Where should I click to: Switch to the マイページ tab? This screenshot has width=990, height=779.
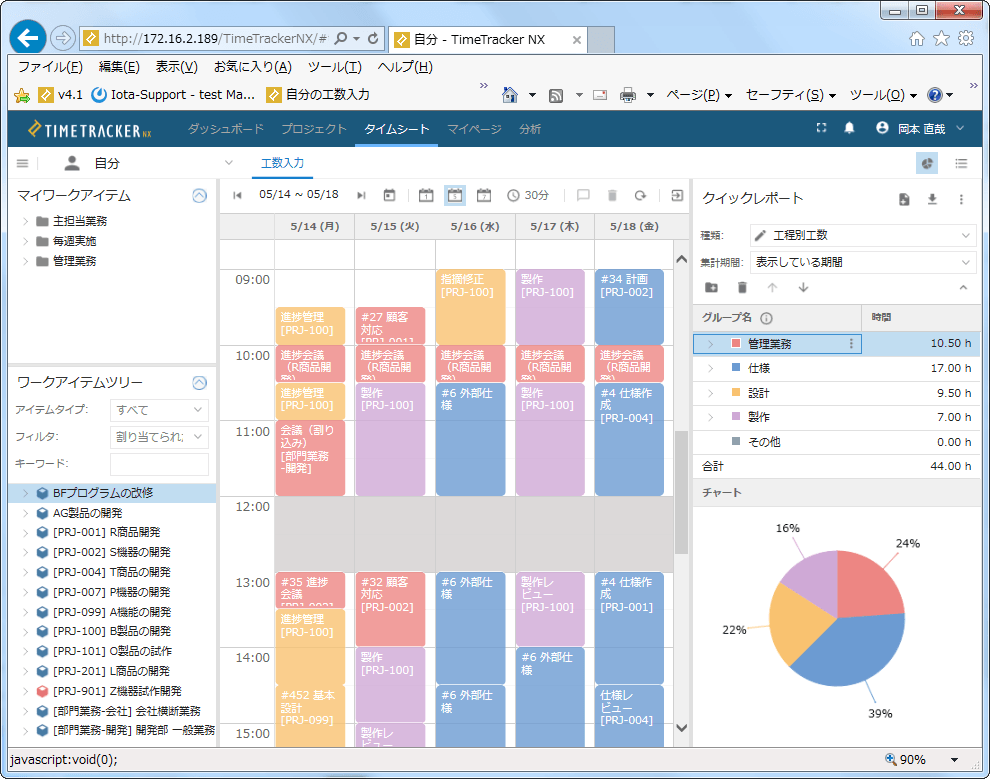[x=474, y=130]
